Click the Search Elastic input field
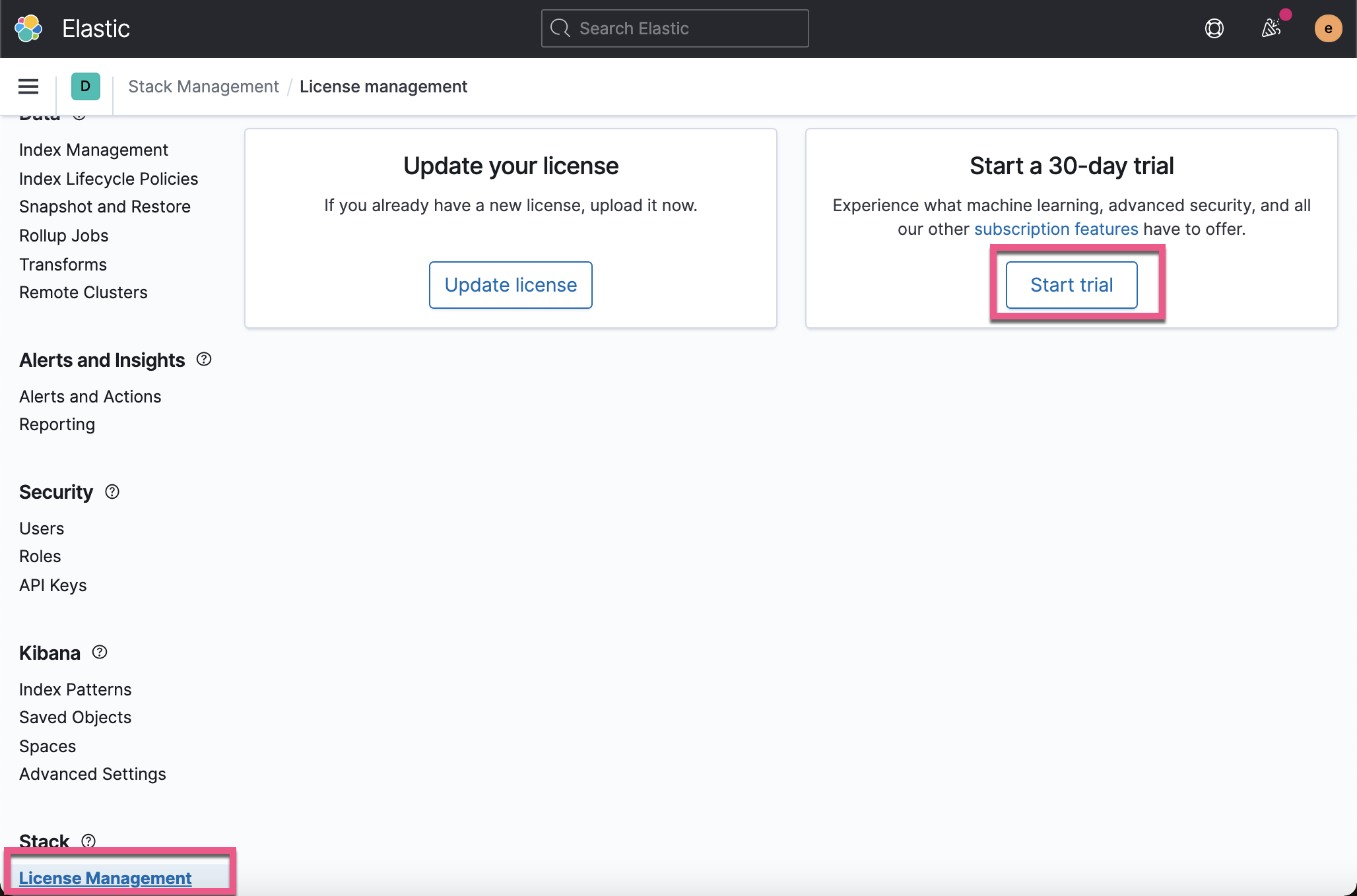Image resolution: width=1357 pixels, height=896 pixels. click(674, 28)
